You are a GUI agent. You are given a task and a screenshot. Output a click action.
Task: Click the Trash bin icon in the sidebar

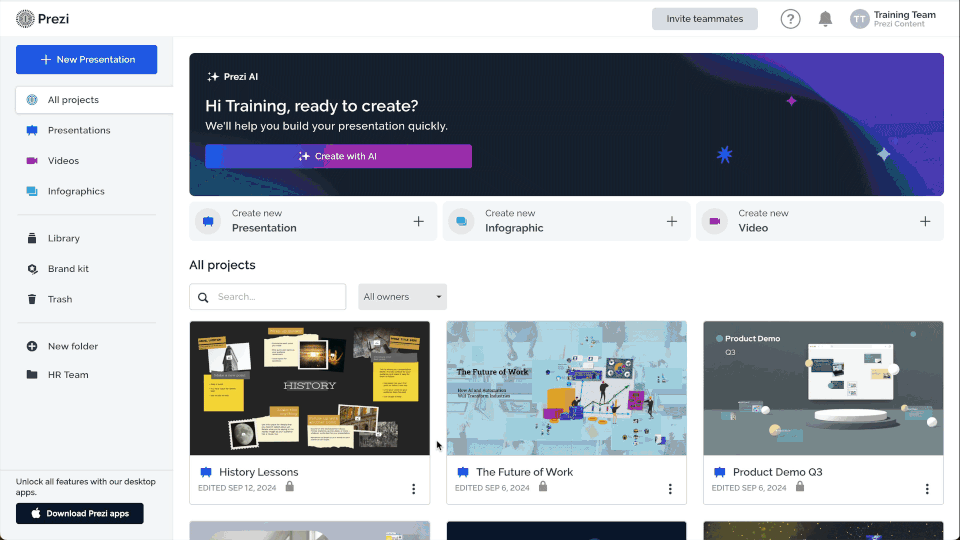(32, 299)
